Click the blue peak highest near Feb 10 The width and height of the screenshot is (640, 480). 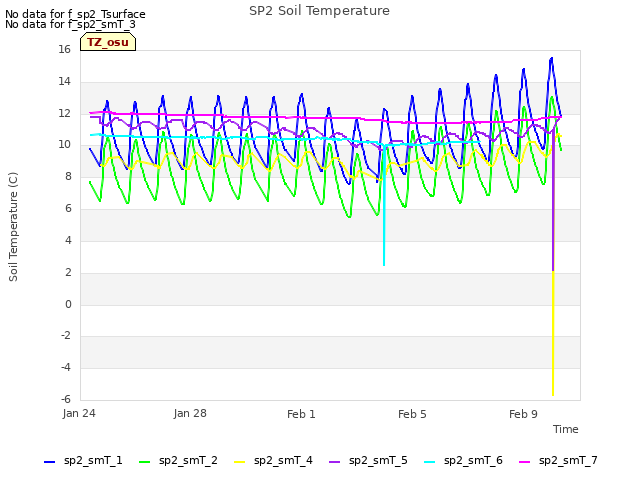pyautogui.click(x=551, y=58)
